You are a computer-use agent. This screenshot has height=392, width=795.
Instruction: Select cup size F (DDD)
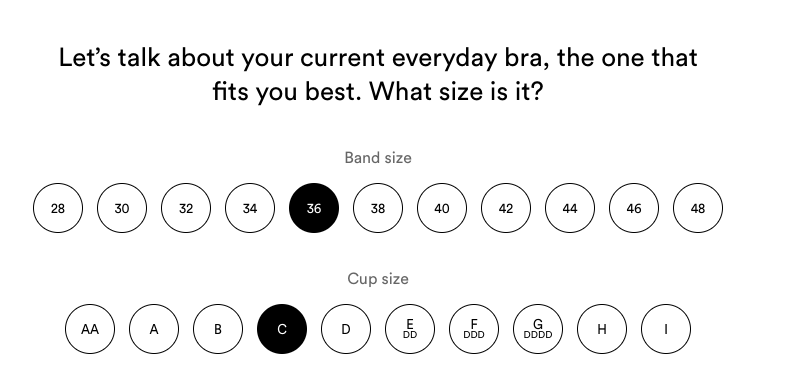[x=474, y=329]
